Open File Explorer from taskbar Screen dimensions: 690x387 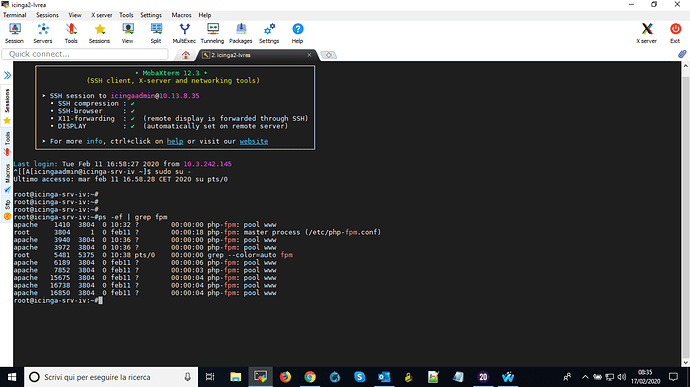[235, 377]
